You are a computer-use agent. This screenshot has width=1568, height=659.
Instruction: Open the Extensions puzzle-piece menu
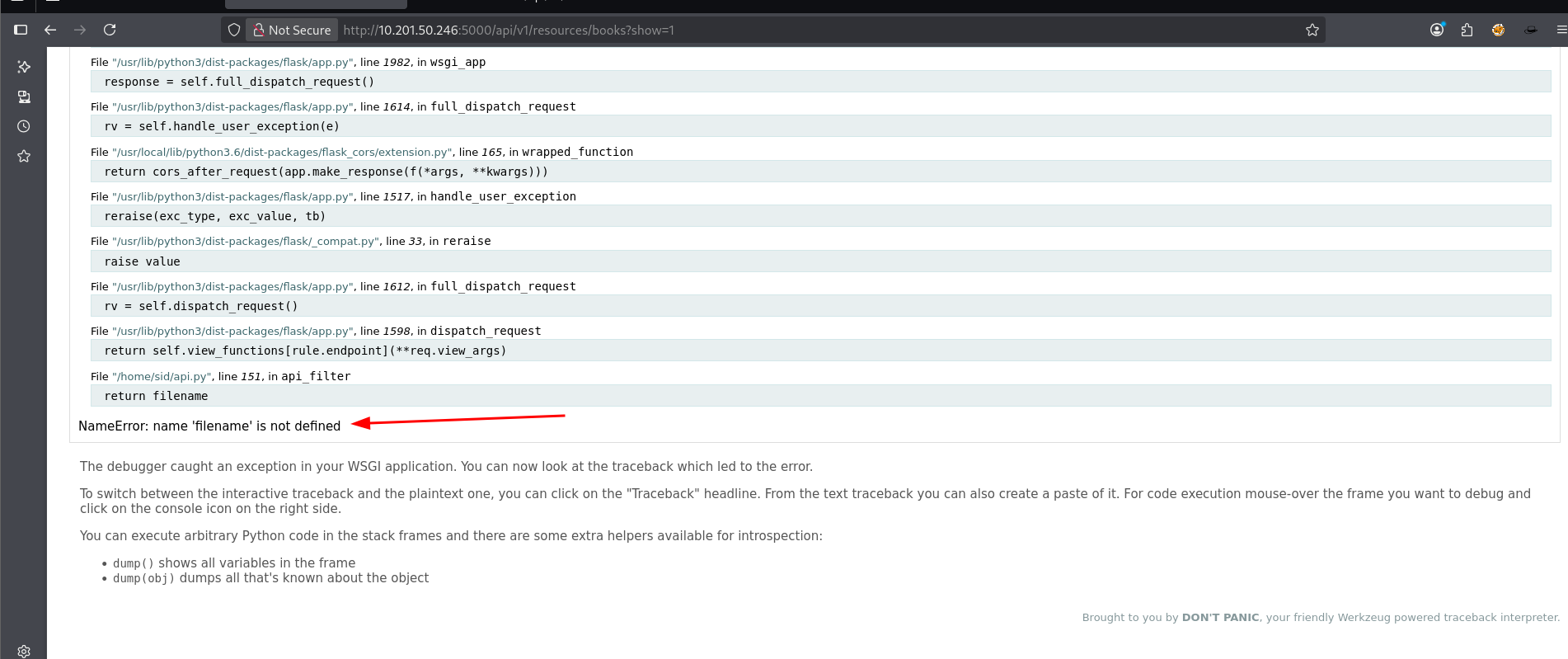click(1467, 30)
